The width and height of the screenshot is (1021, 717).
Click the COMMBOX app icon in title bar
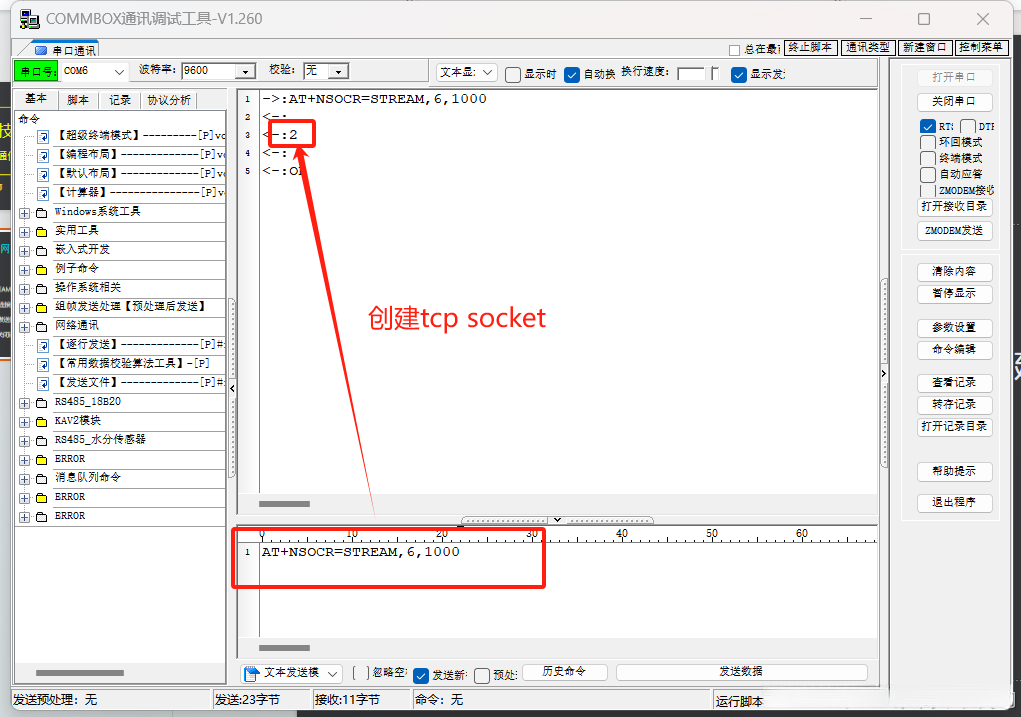pyautogui.click(x=29, y=19)
